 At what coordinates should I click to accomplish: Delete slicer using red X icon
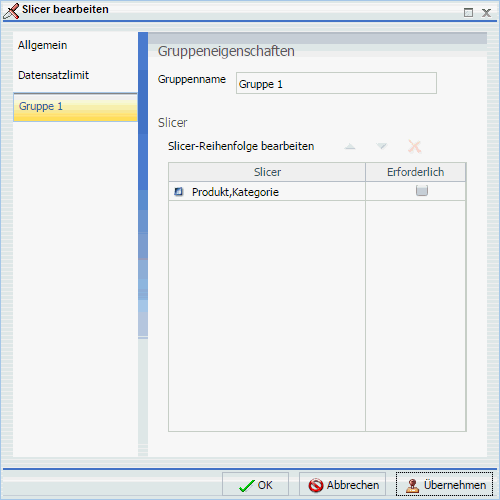[414, 146]
